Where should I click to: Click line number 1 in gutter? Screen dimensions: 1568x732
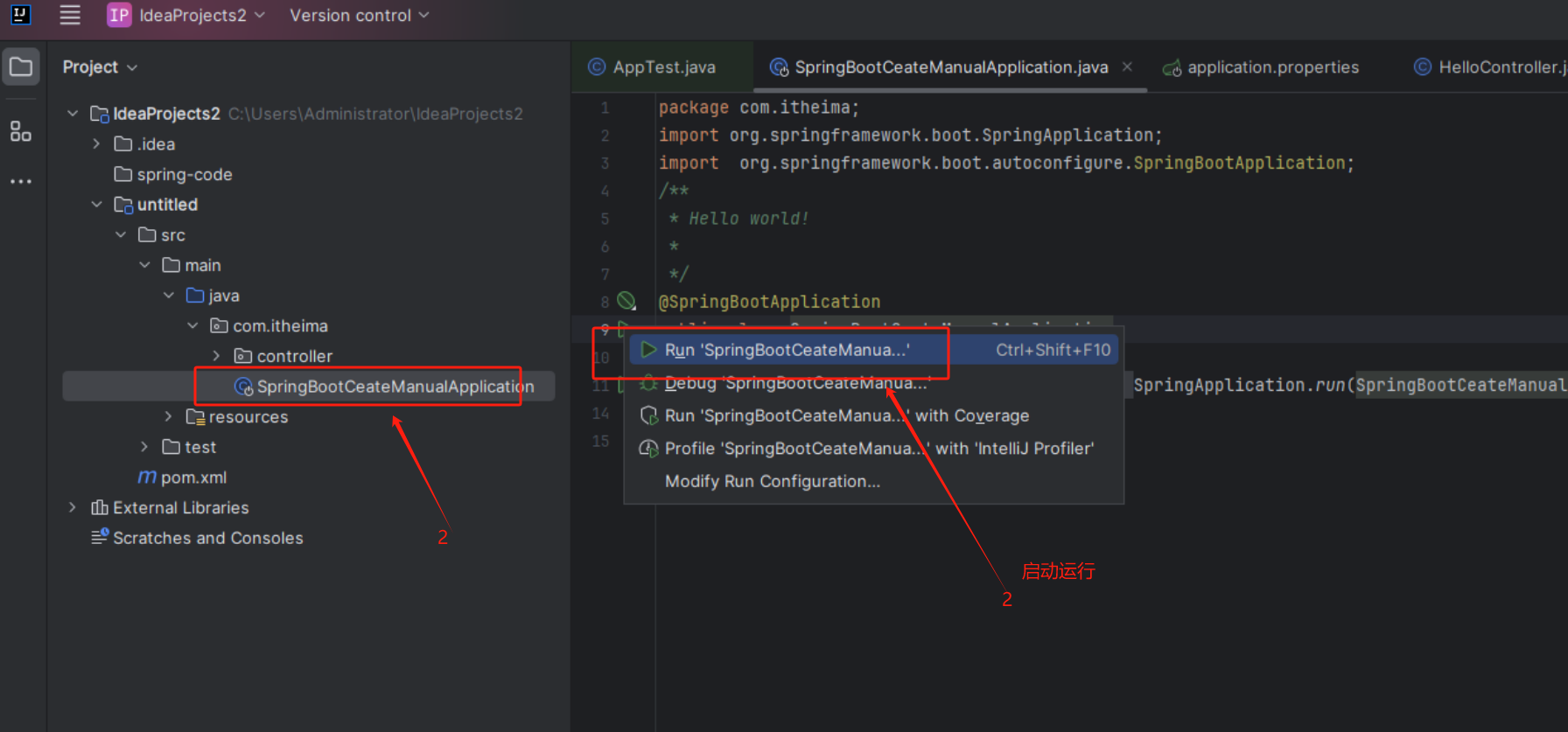(x=605, y=108)
